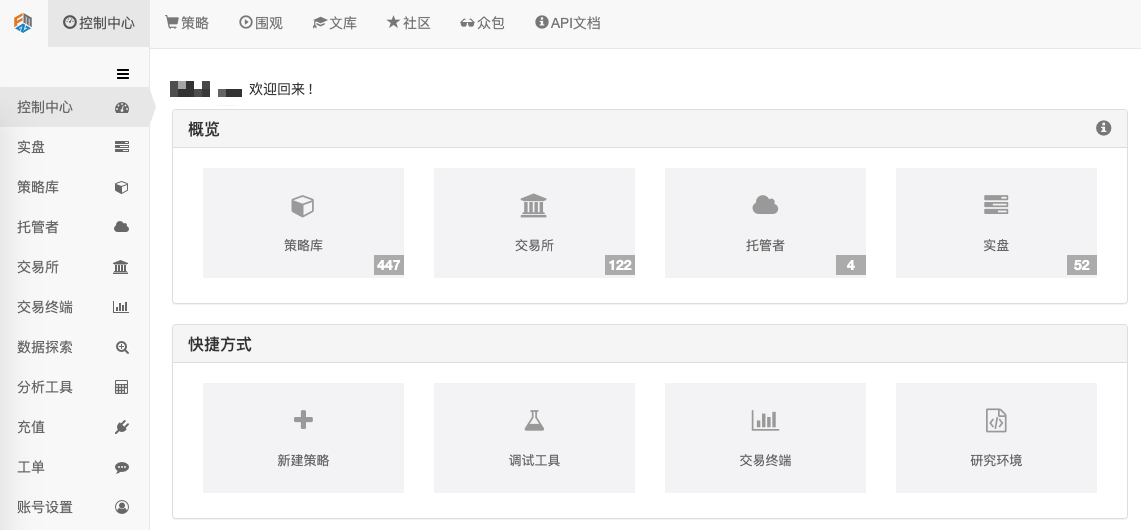The image size is (1141, 530).
Task: Go to 分析工具 in the sidebar
Action: point(74,387)
